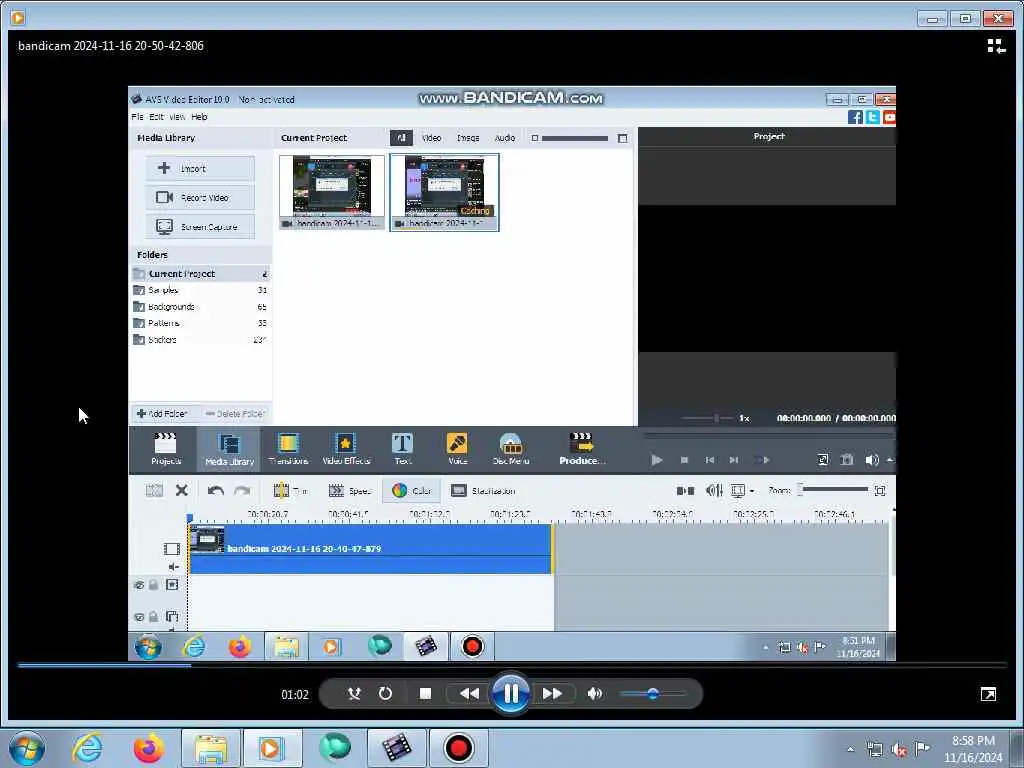Open Firefox from the desktop taskbar
The image size is (1024, 768).
pyautogui.click(x=149, y=748)
